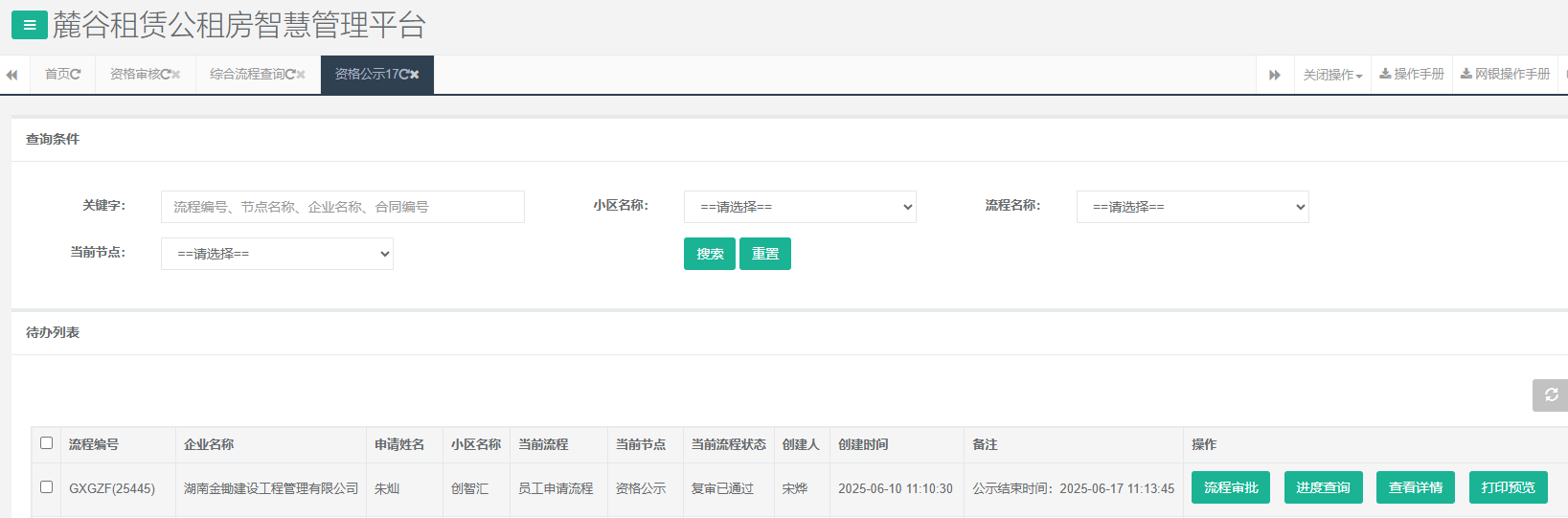The width and height of the screenshot is (1568, 518).
Task: Switch to the 资格审核 tab
Action: 134,75
